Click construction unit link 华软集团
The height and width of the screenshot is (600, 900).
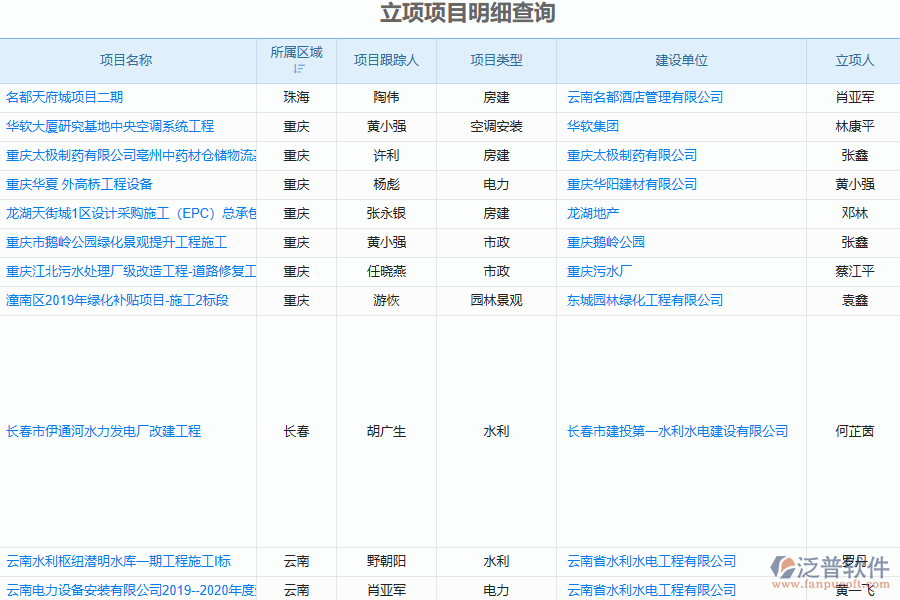pyautogui.click(x=593, y=127)
